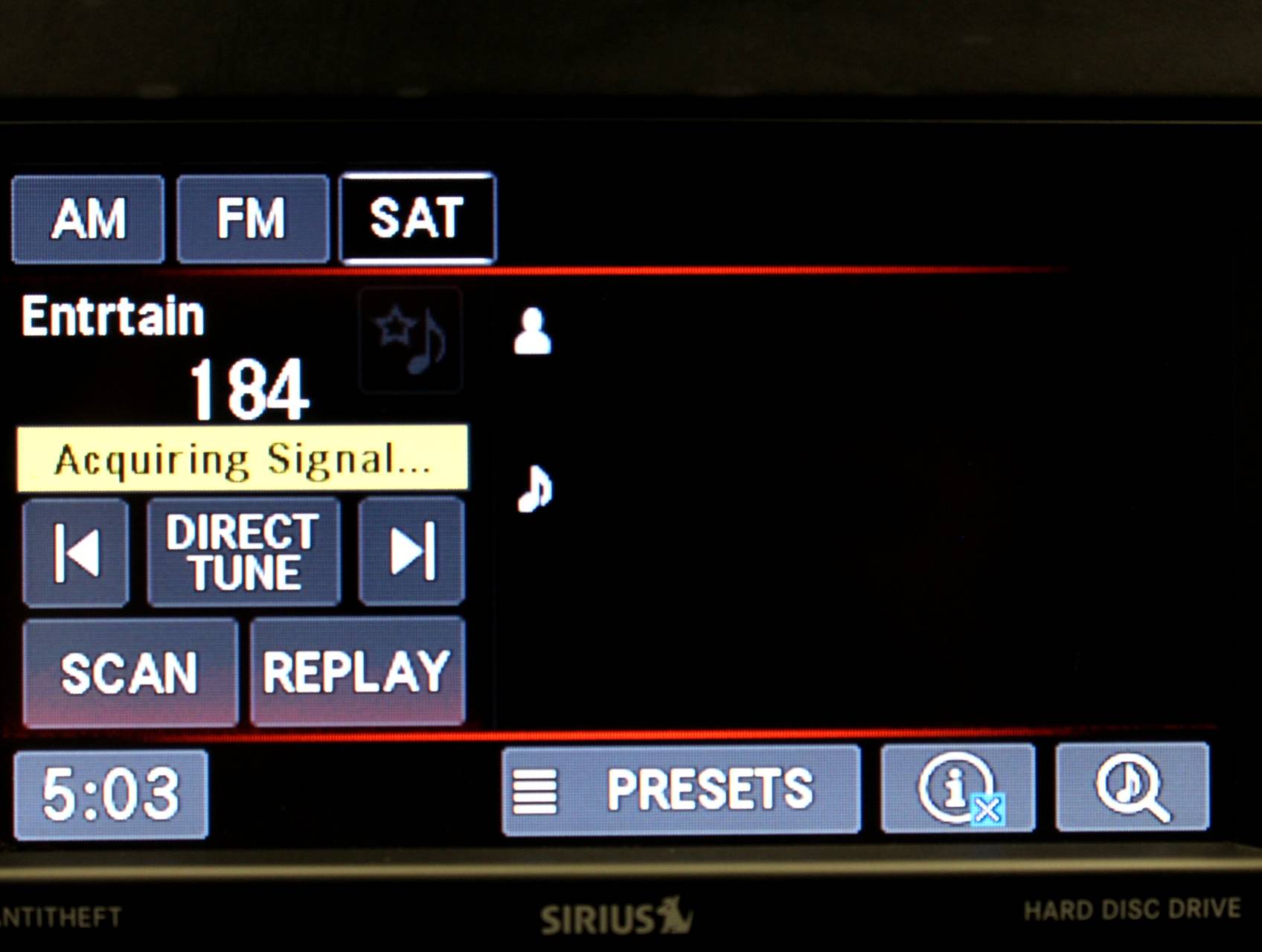
Task: Skip to next channel
Action: tap(411, 551)
